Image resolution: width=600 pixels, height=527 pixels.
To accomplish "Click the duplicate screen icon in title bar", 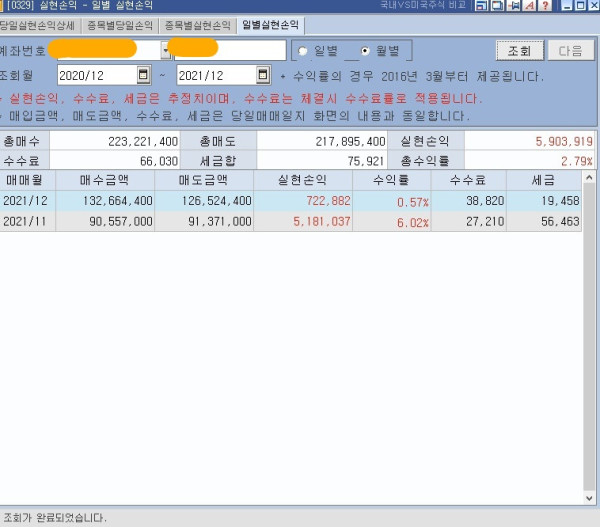I will click(497, 5).
